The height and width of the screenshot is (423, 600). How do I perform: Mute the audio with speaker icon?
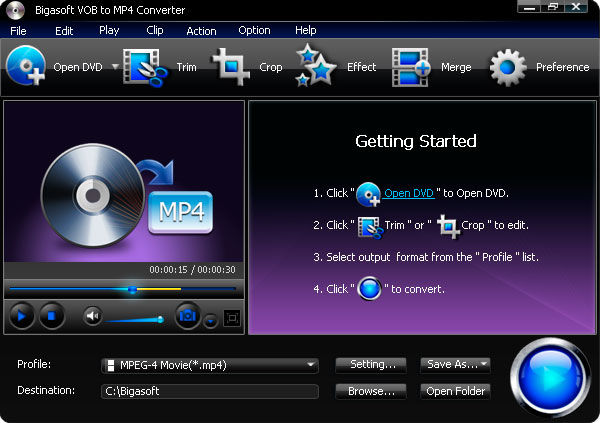pyautogui.click(x=93, y=316)
